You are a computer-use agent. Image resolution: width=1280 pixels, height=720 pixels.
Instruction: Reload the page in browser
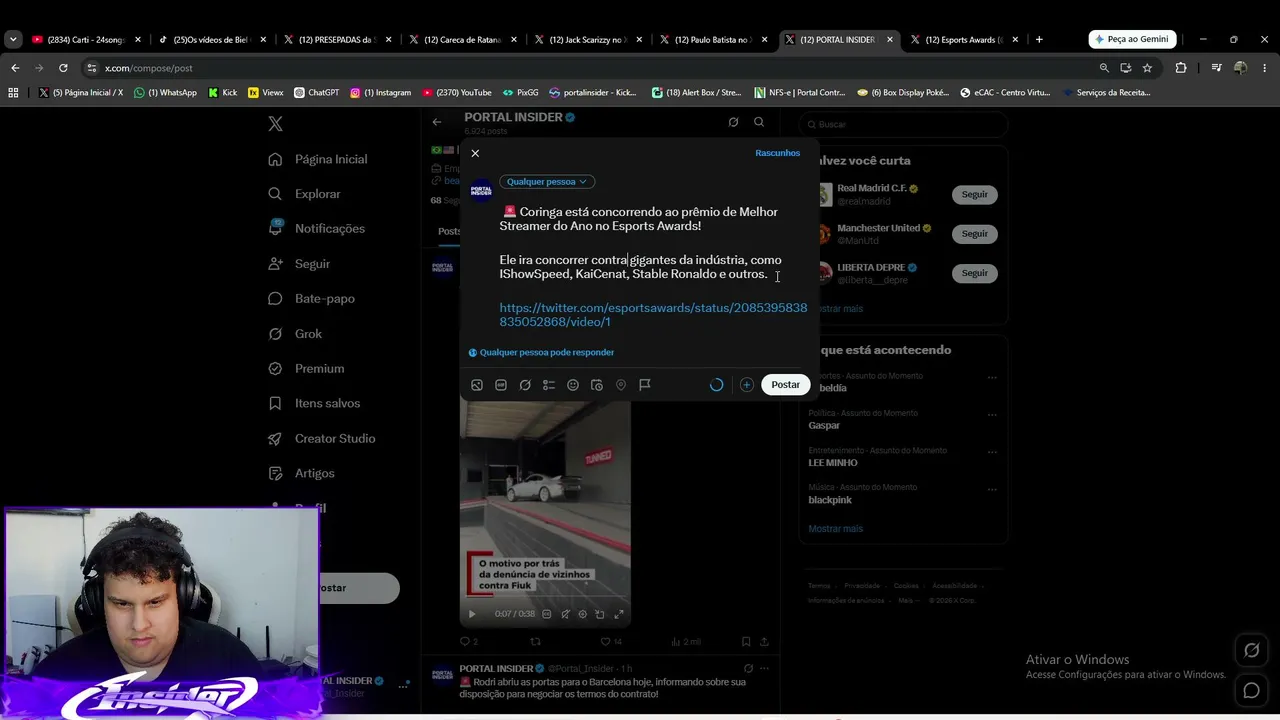[63, 68]
